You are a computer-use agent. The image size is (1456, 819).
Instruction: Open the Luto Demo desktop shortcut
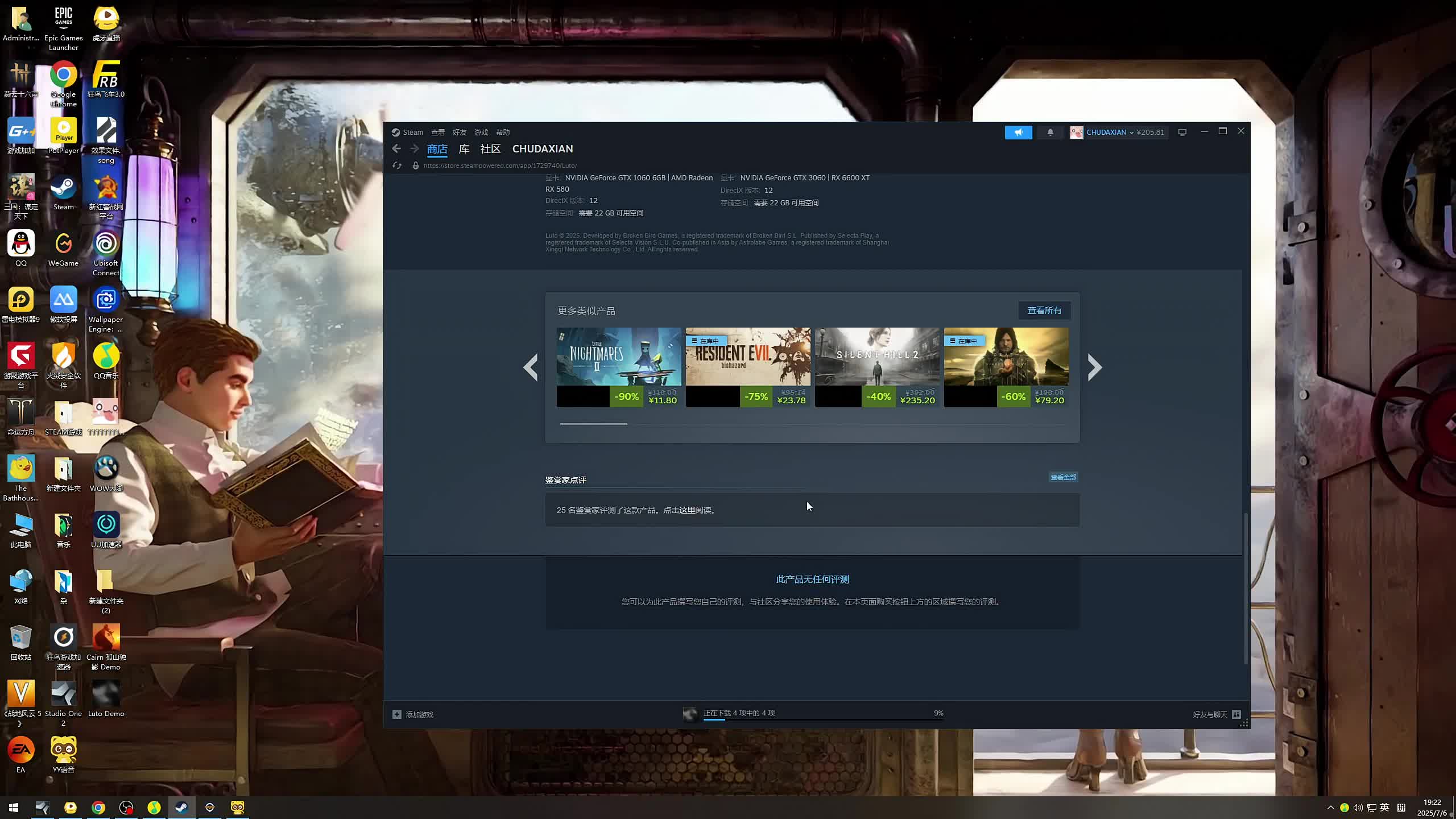tap(106, 699)
